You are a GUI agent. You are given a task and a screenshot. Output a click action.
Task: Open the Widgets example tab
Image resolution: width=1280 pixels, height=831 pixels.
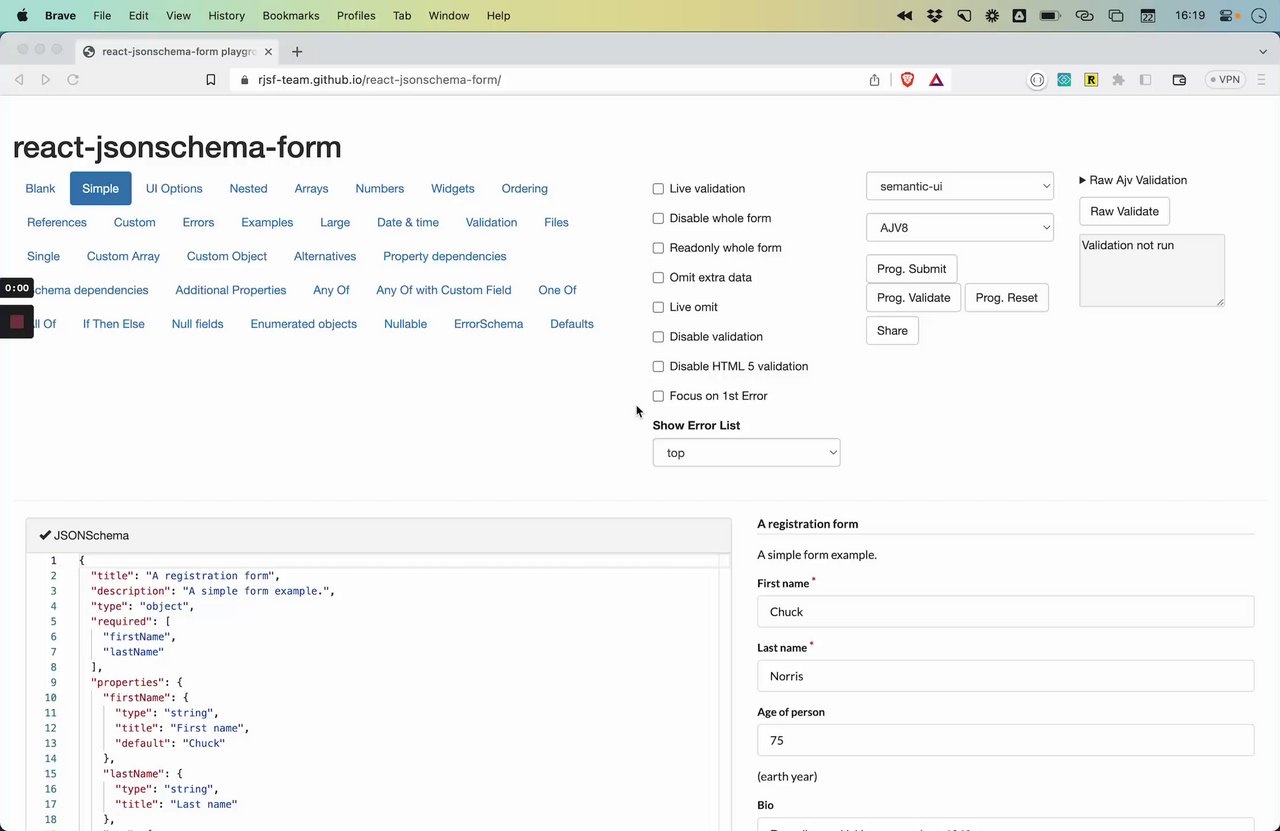coord(453,188)
